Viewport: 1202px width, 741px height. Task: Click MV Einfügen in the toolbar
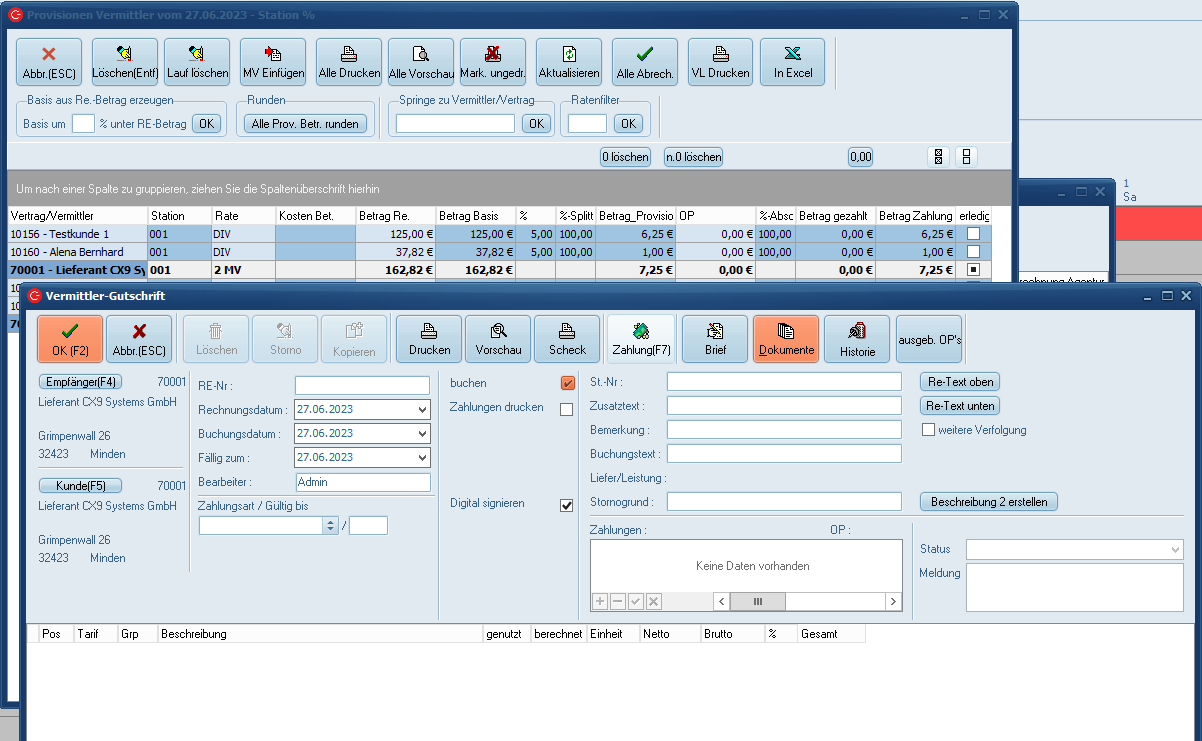(x=273, y=62)
